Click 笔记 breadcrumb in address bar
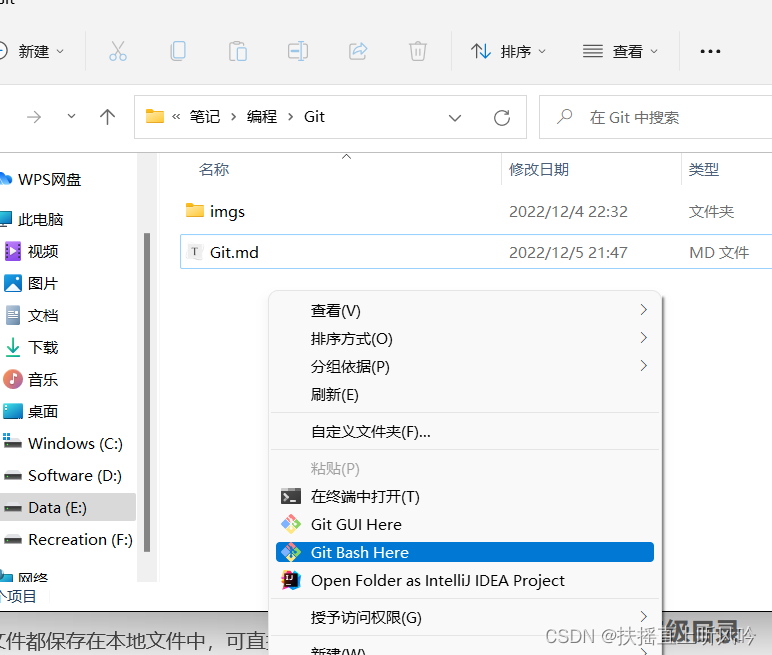Screen dimensions: 772x655 pyautogui.click(x=205, y=117)
